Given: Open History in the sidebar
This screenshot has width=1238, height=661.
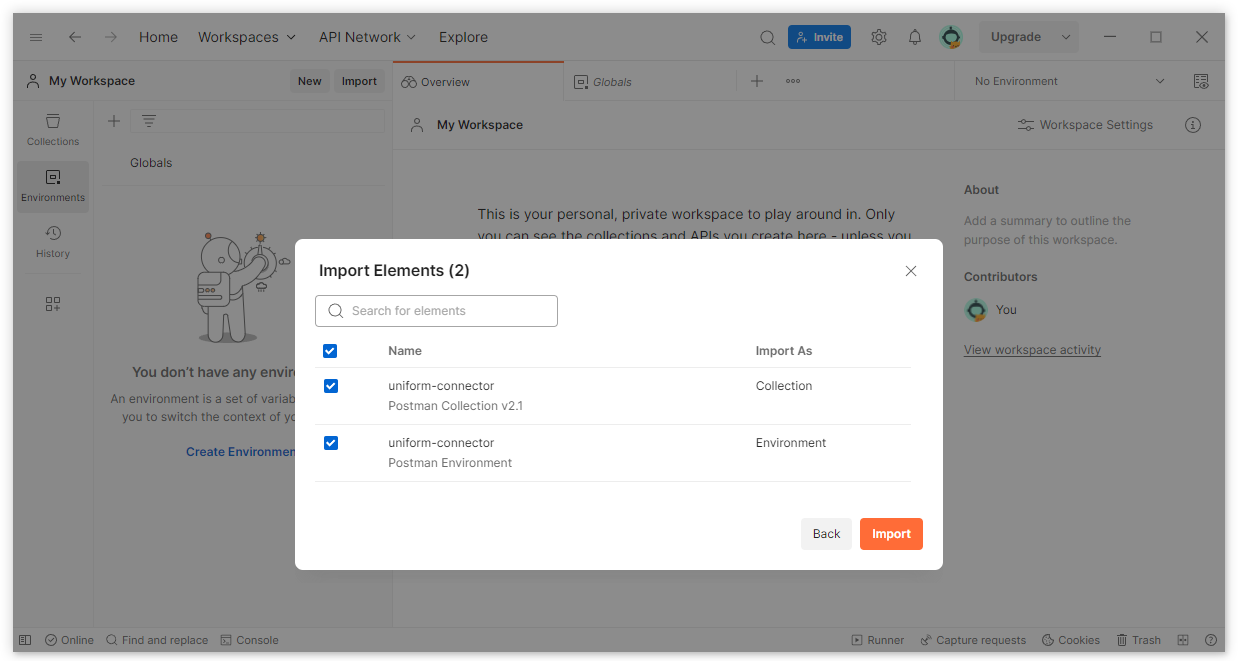Looking at the screenshot, I should [53, 242].
